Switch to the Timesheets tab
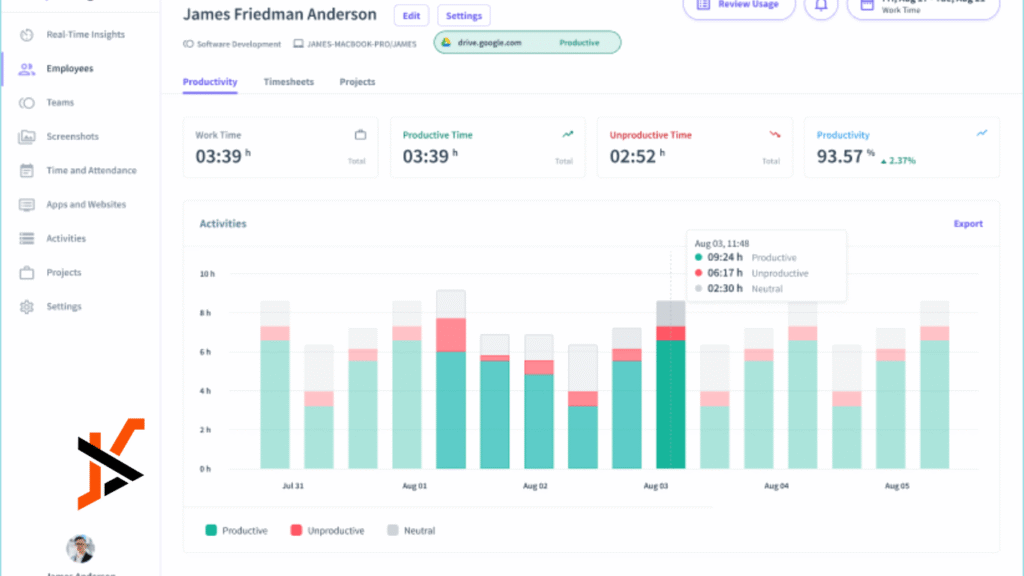Screen dimensions: 1024x576 click(288, 81)
